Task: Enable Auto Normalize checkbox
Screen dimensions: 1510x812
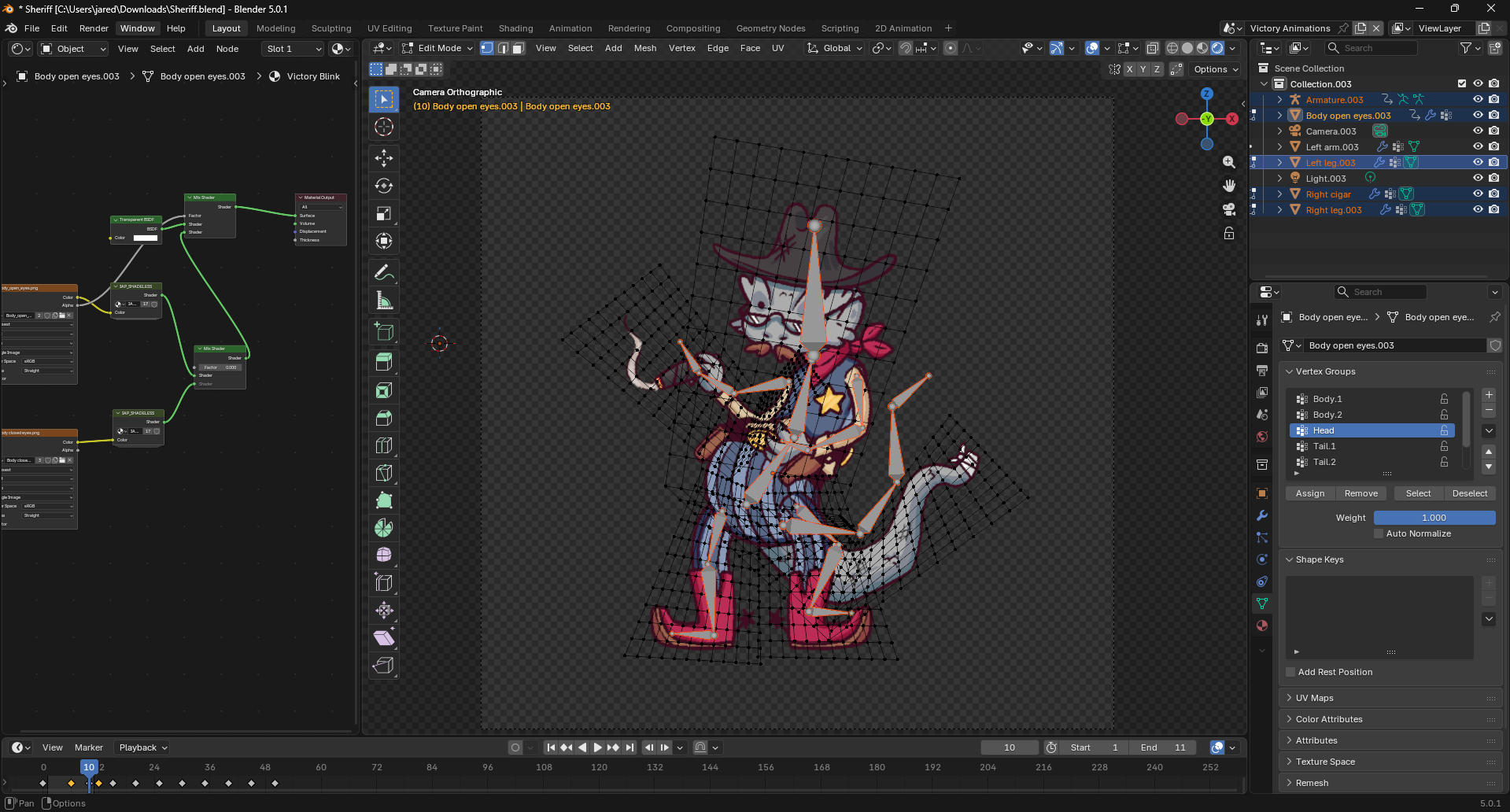Action: [x=1379, y=533]
